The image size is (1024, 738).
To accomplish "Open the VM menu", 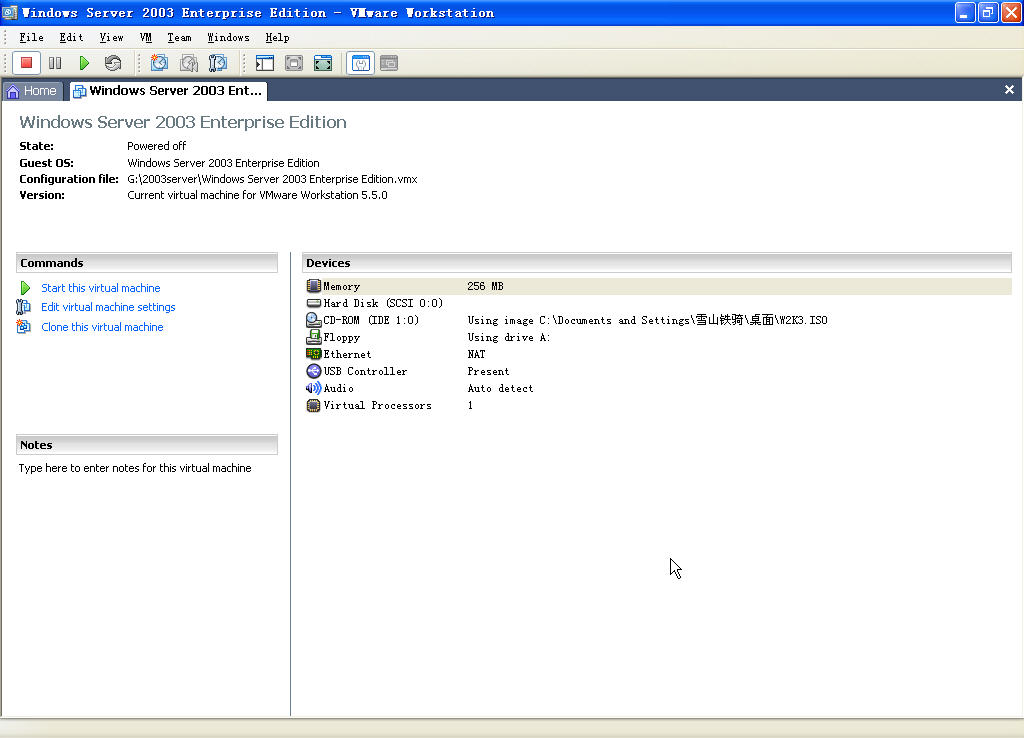I will 146,37.
